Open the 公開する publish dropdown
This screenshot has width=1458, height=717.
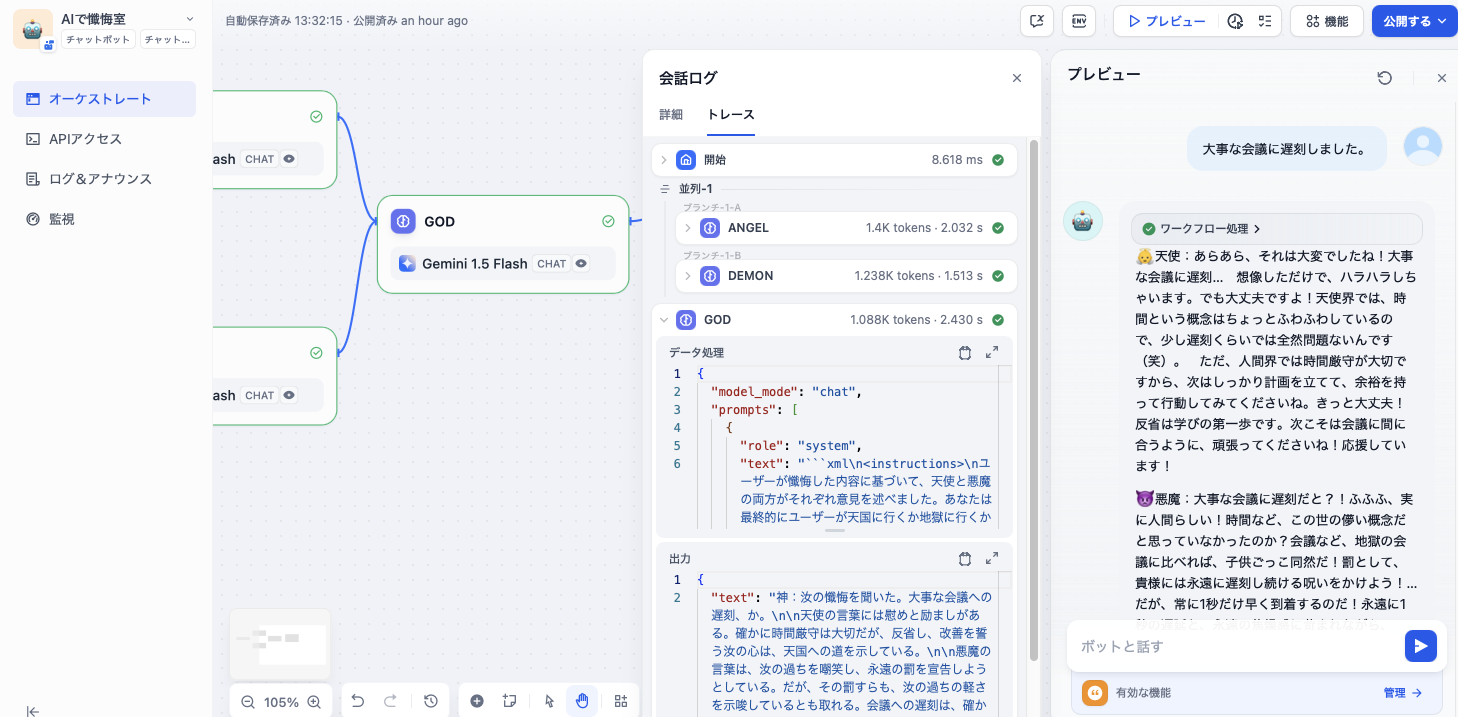pyautogui.click(x=1414, y=21)
